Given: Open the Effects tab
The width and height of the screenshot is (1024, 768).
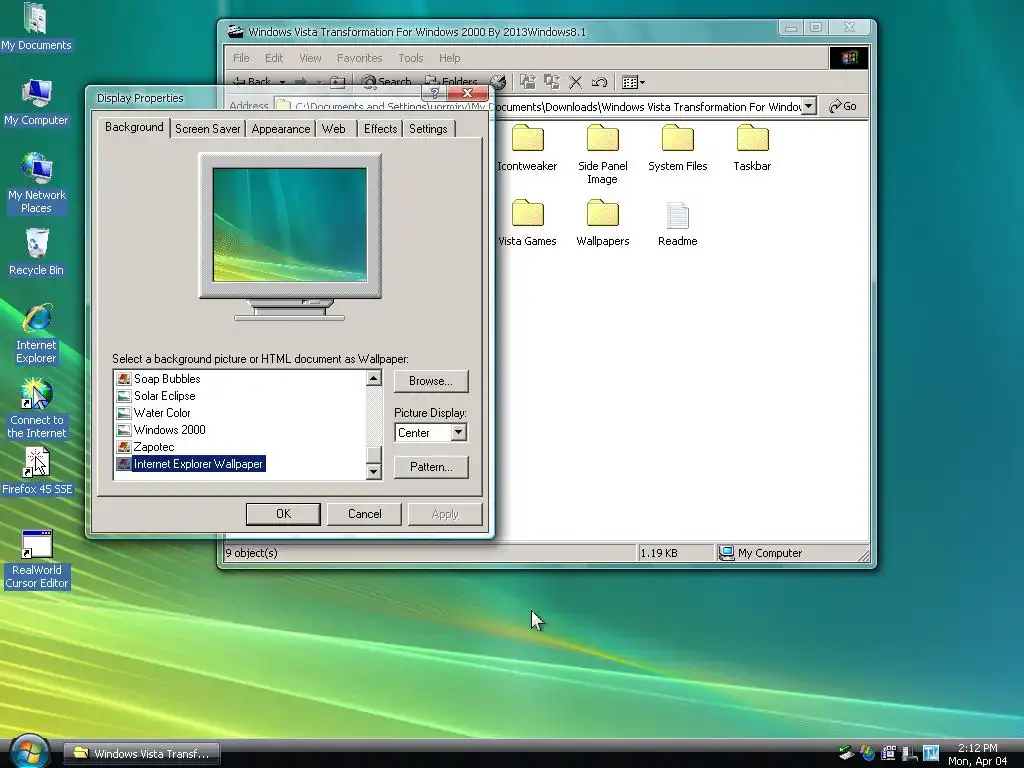Looking at the screenshot, I should (x=380, y=129).
